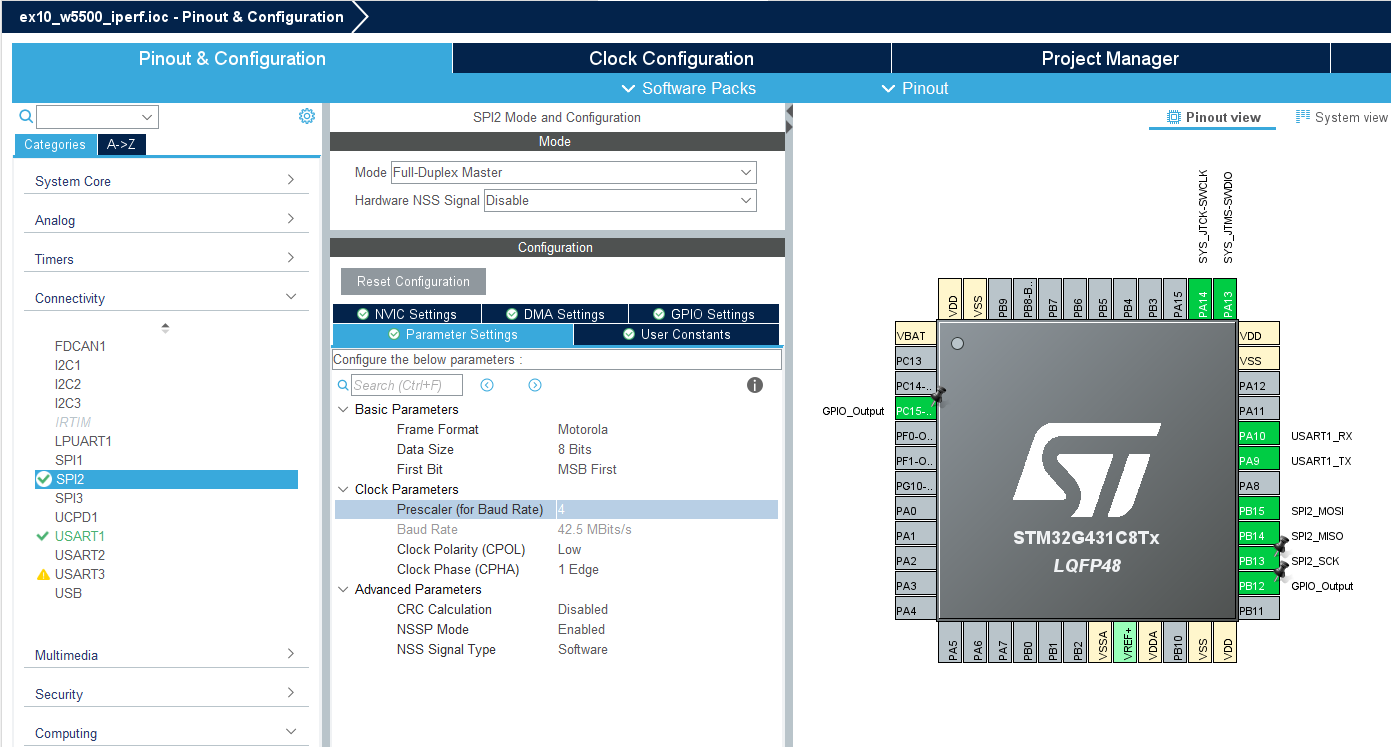Select SPI2 peripheral in list
Viewport: 1391px width, 747px height.
pos(166,479)
